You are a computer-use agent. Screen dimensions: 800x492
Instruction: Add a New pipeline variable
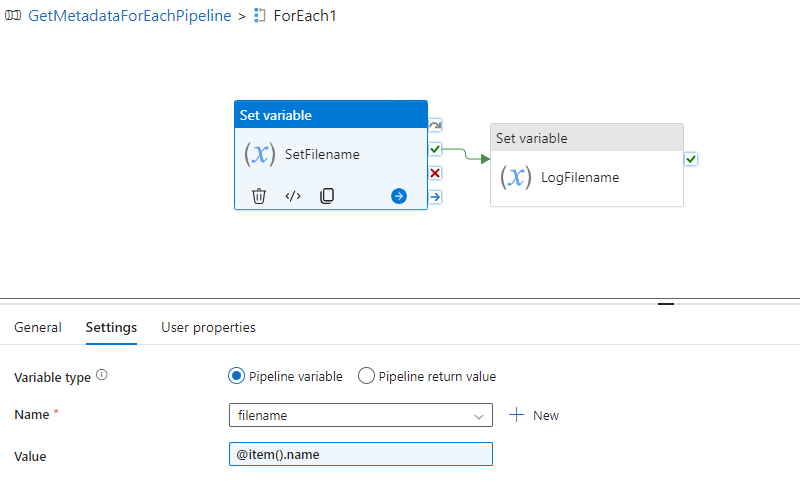click(534, 415)
